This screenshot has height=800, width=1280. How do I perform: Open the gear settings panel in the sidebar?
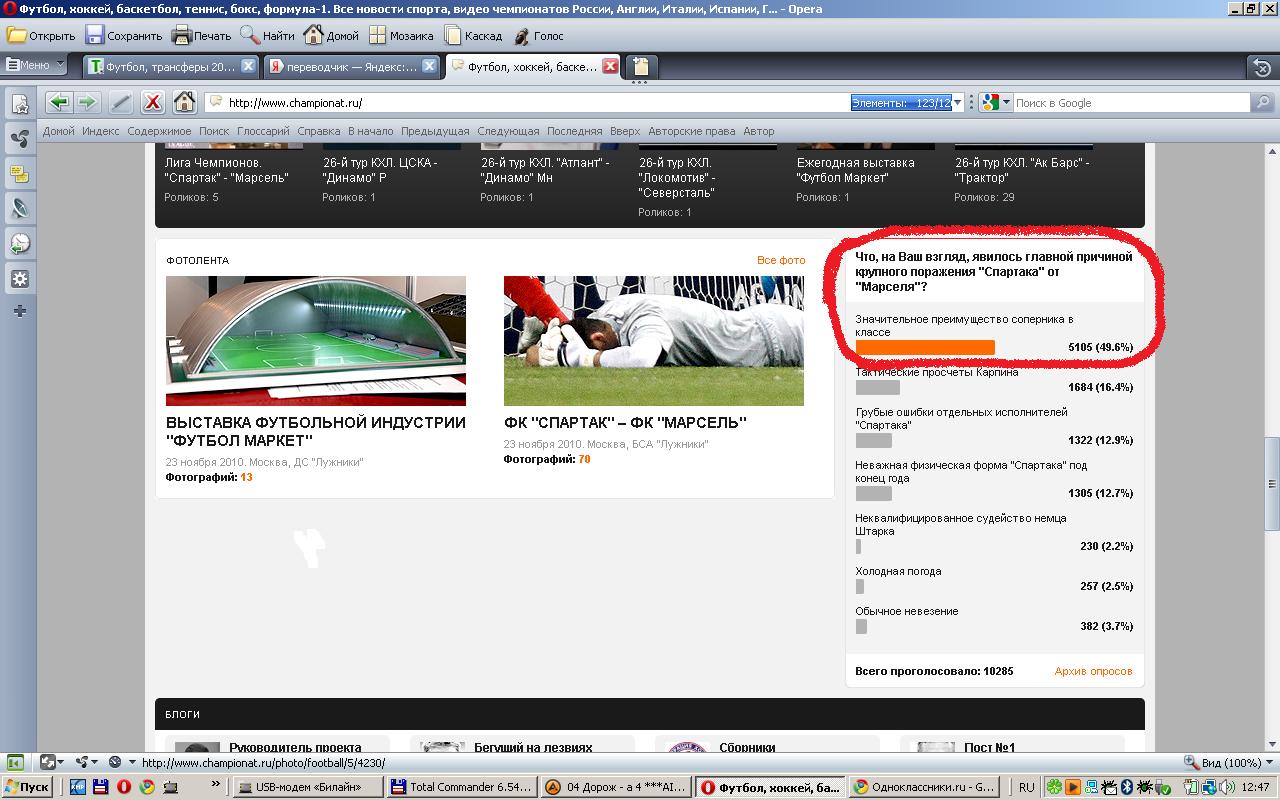pos(19,279)
